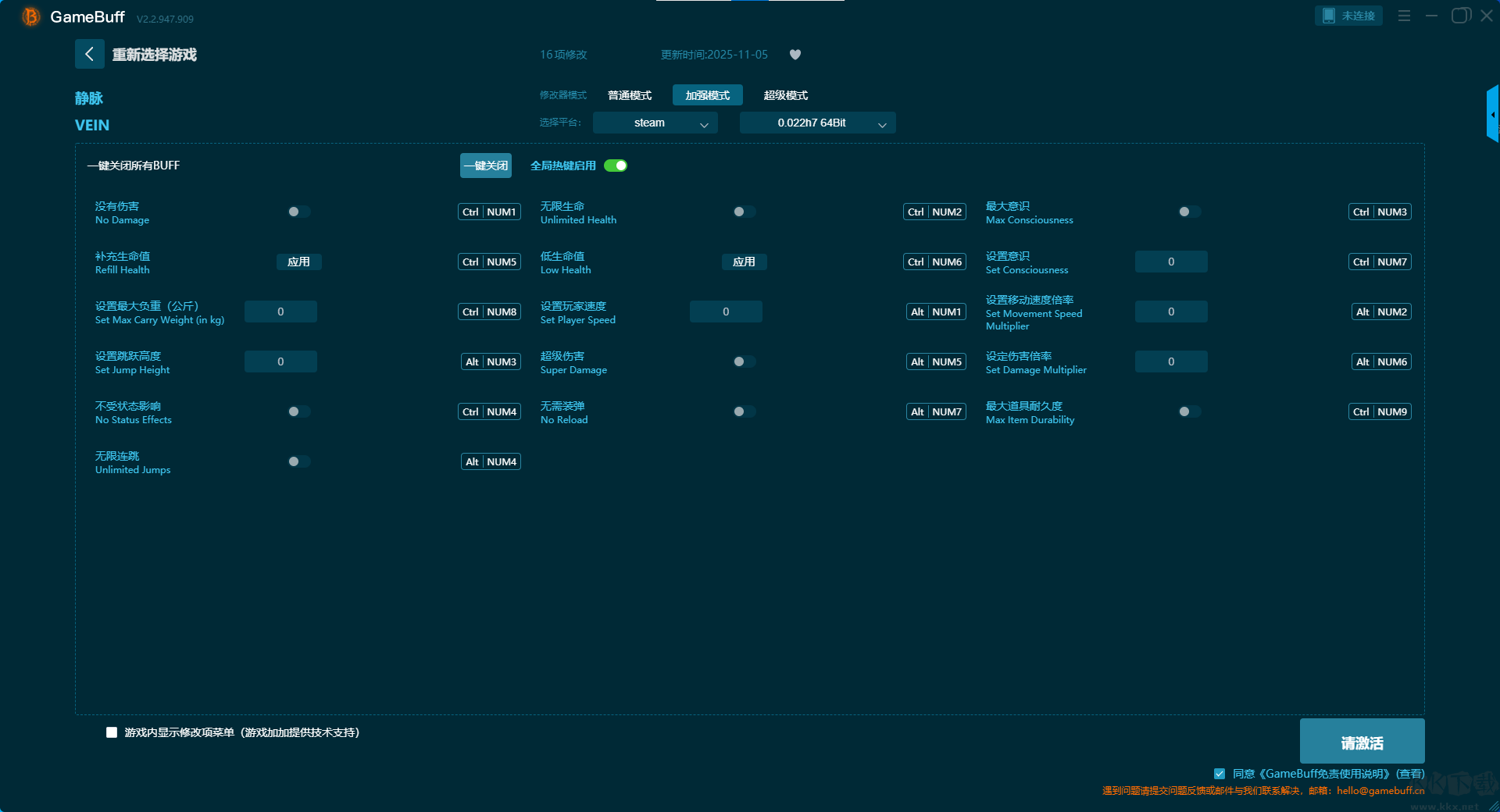This screenshot has height=812, width=1500.
Task: Check the in-game trainer menu checkbox
Action: coord(112,732)
